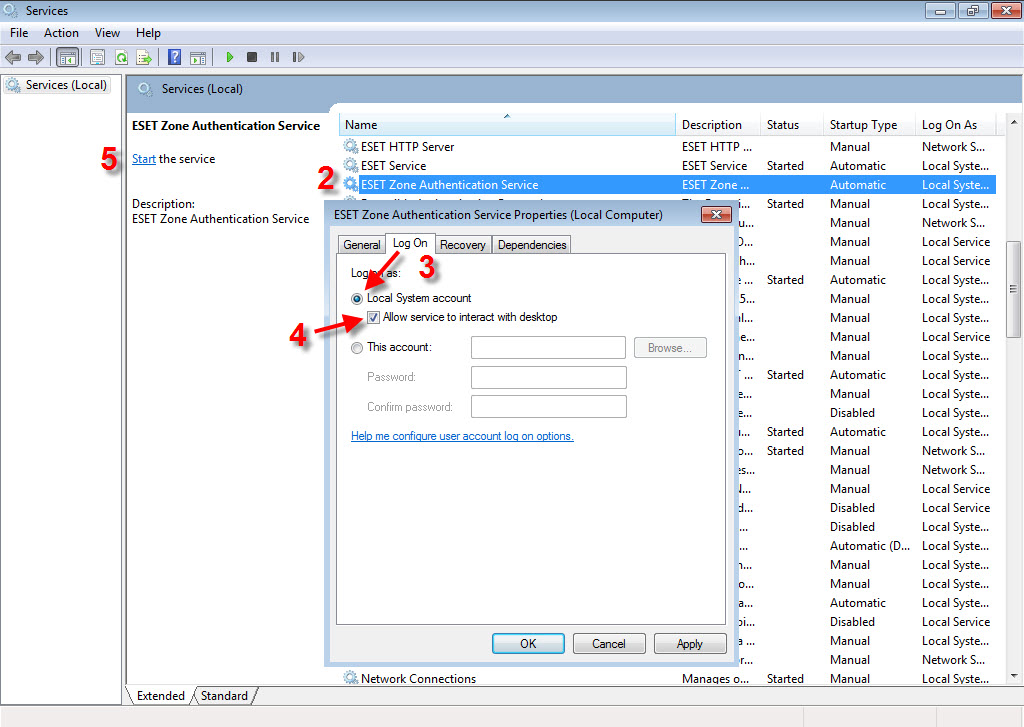Screen dimensions: 1024x727
Task: Toggle the Action Pane toolbar icon
Action: [198, 57]
